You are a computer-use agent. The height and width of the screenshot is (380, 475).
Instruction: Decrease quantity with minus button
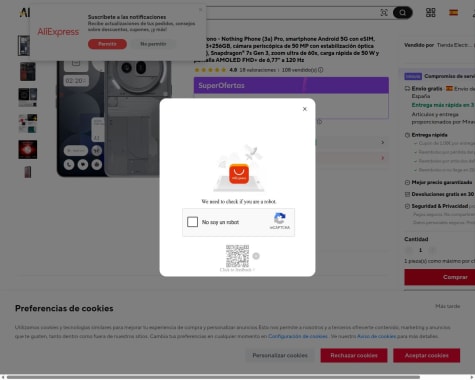point(409,250)
